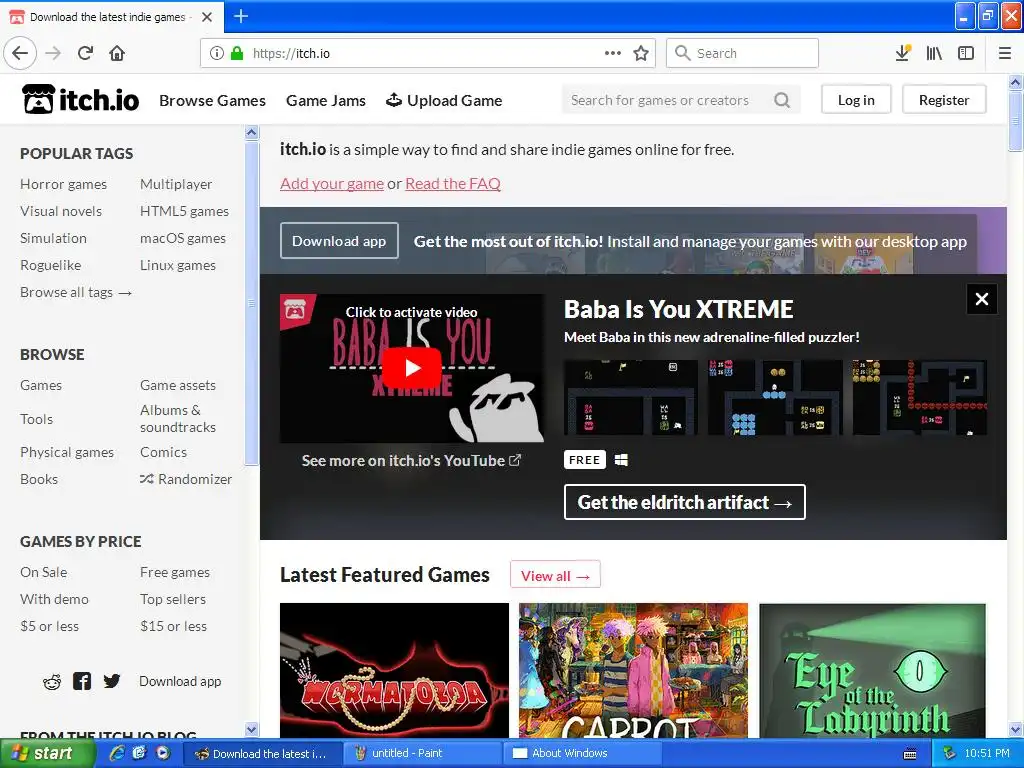The image size is (1024, 768).
Task: Switch to About Windows taskbar window
Action: 584,754
